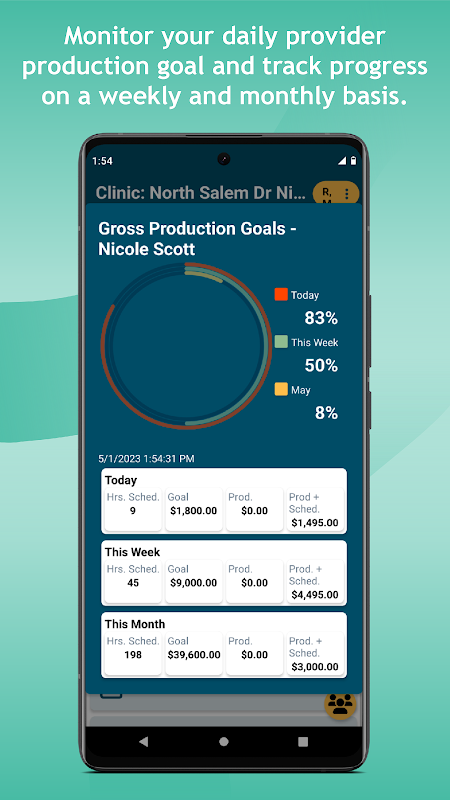The image size is (450, 800).
Task: Select the Today card heading
Action: (121, 480)
